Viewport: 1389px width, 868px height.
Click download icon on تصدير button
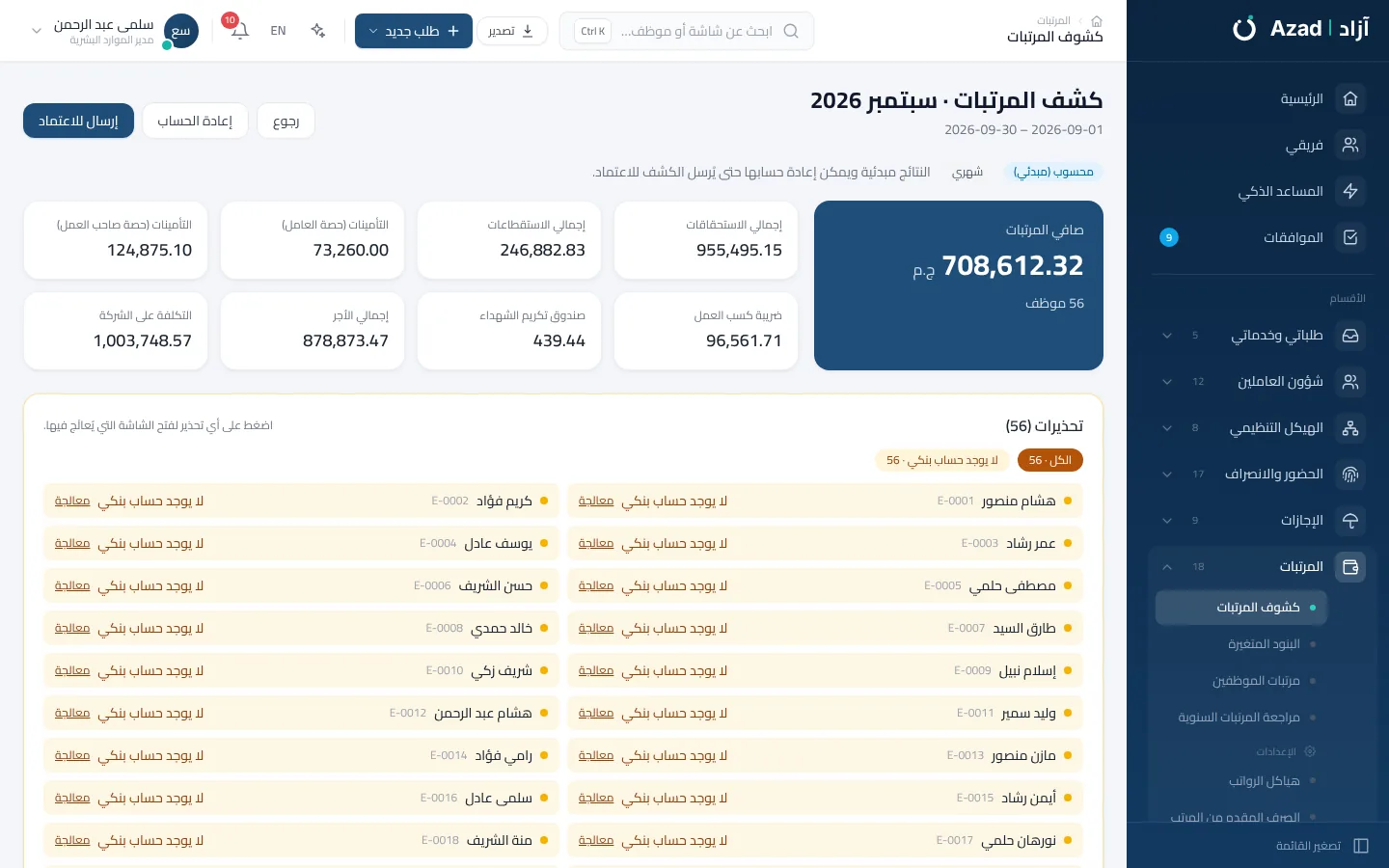pyautogui.click(x=528, y=31)
